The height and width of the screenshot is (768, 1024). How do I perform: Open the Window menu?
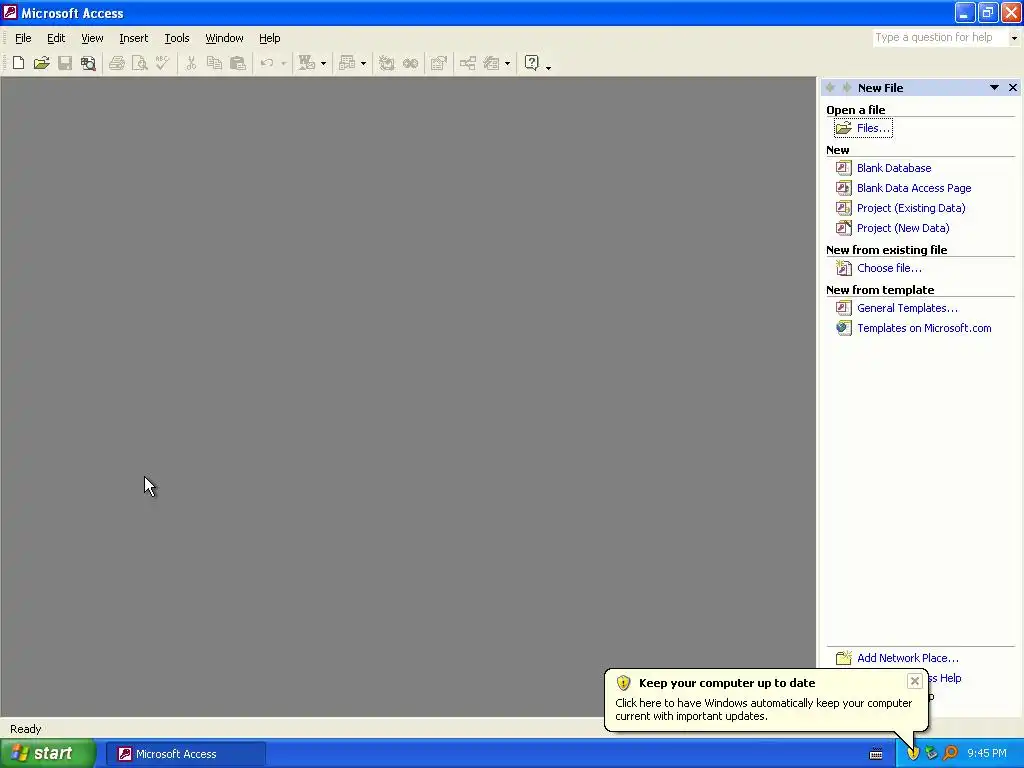224,38
